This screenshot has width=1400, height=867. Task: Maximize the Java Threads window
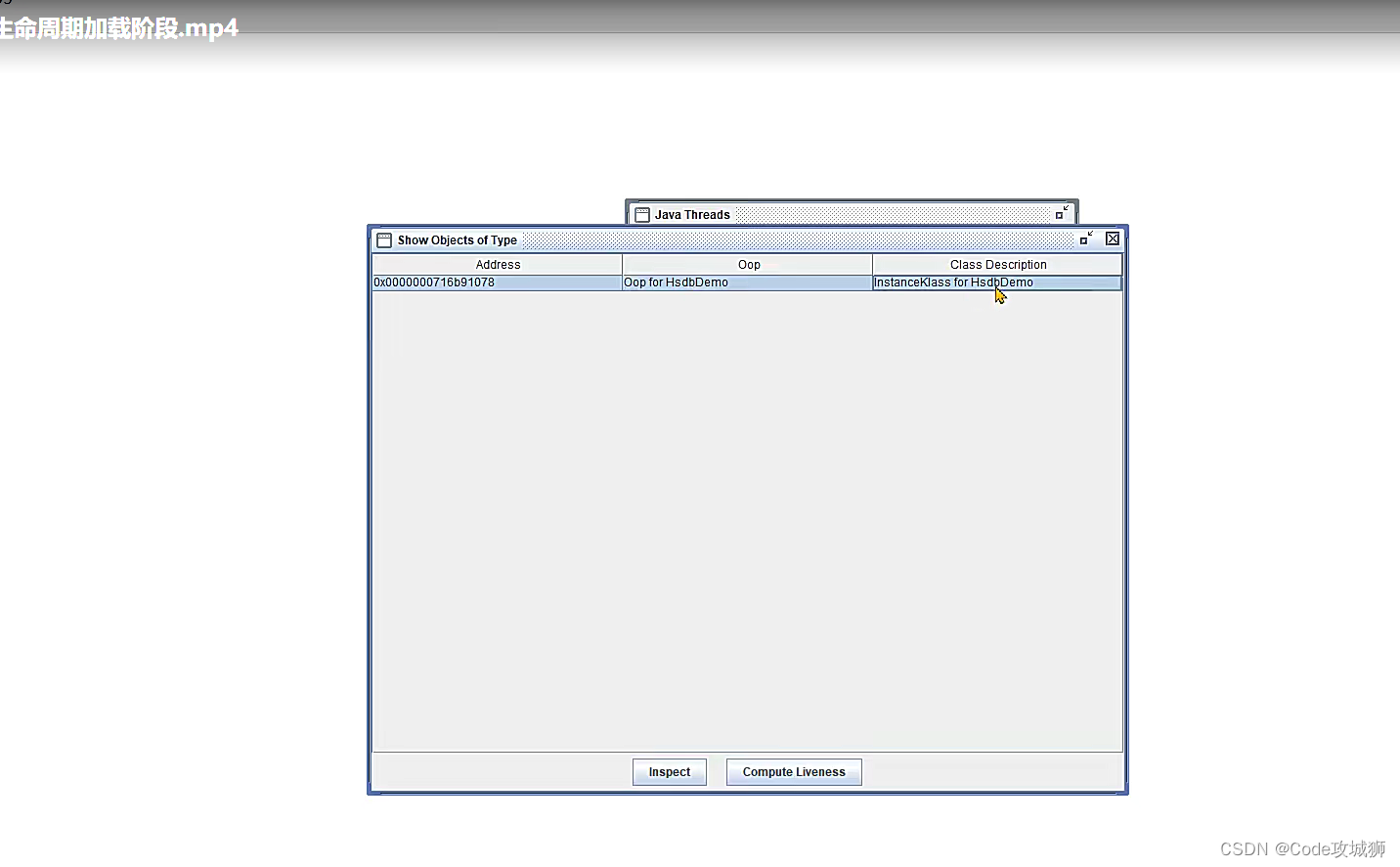coord(1062,213)
